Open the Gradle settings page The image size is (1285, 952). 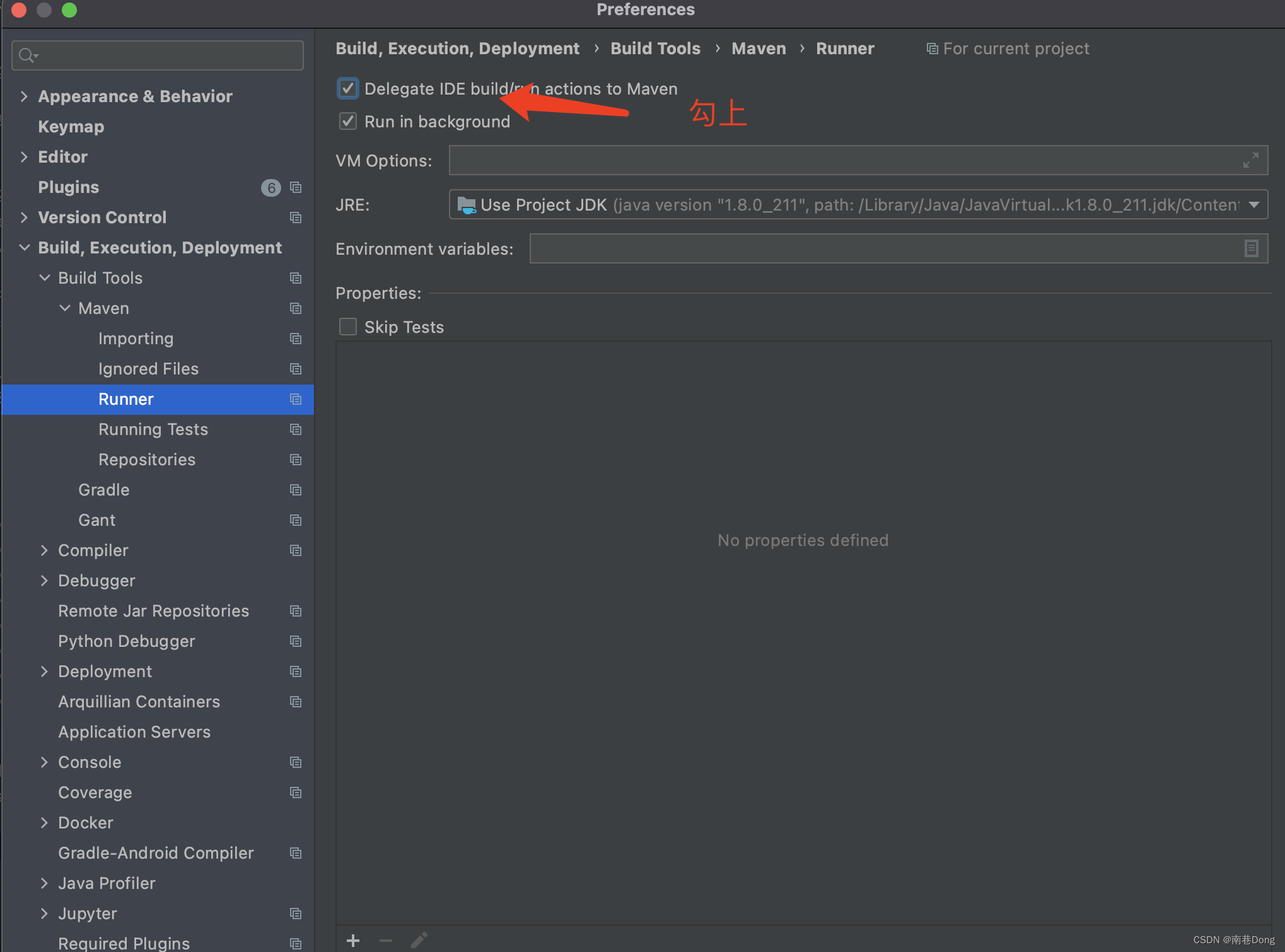pos(104,490)
